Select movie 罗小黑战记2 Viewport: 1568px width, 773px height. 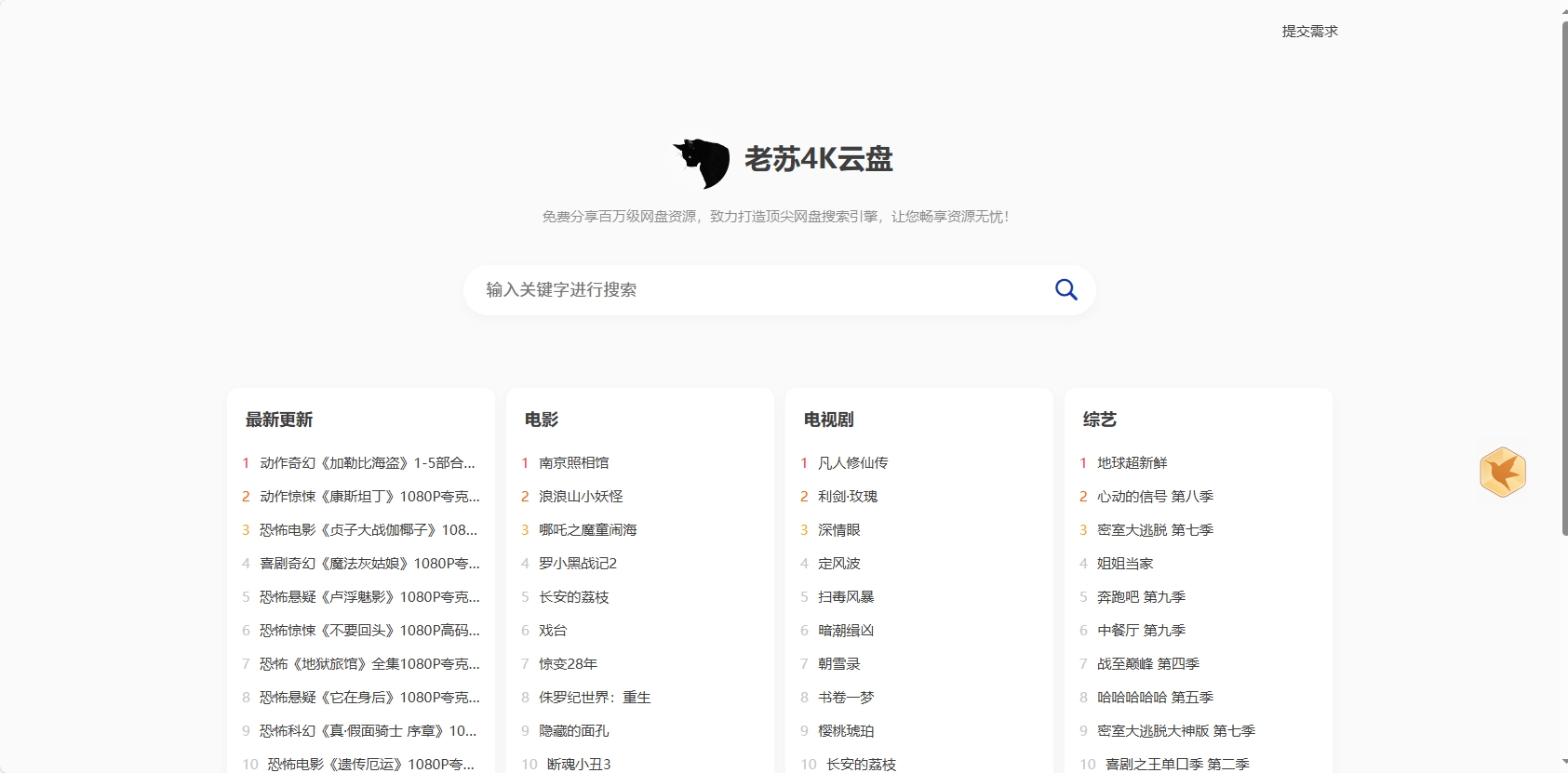point(578,563)
